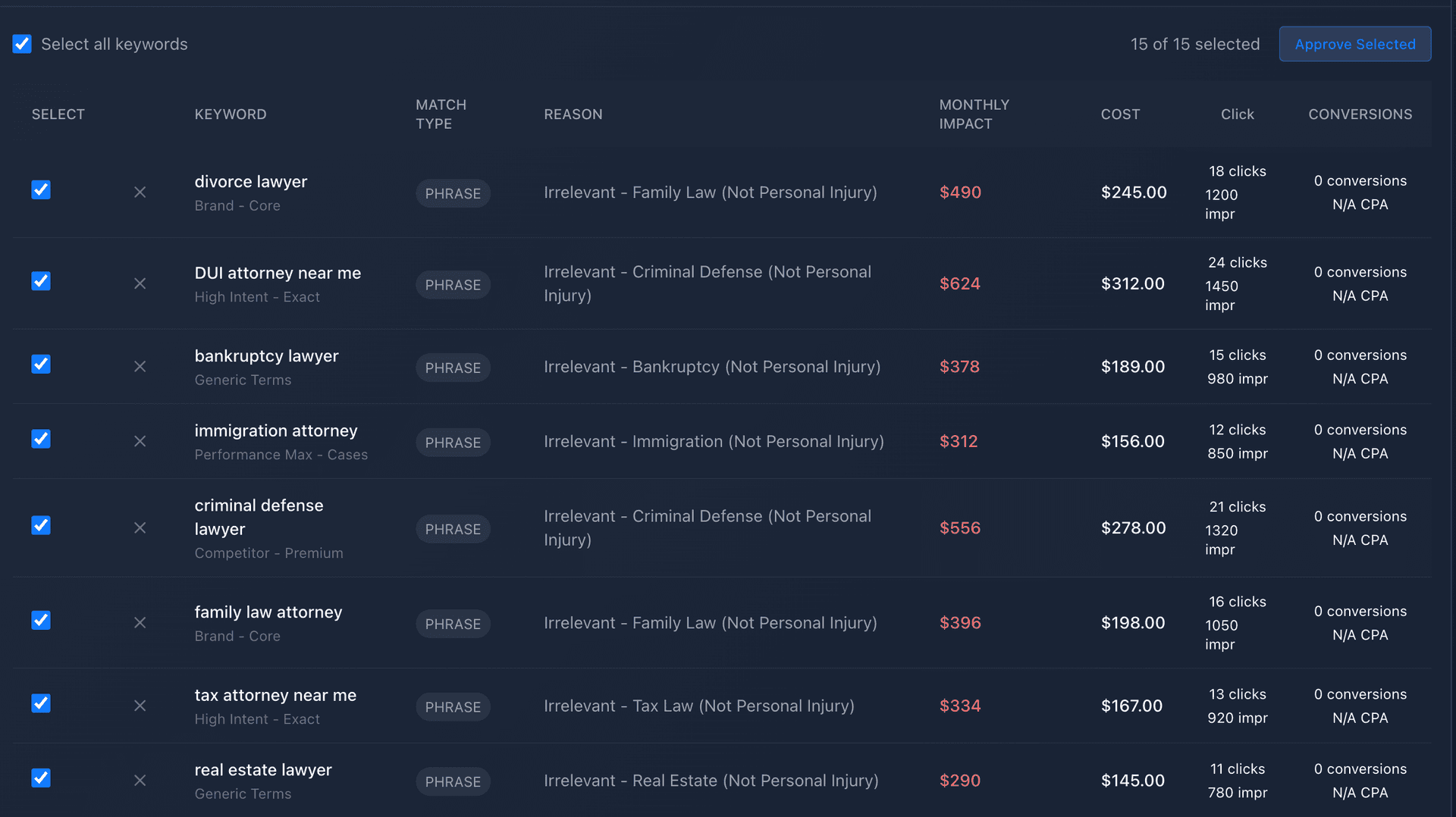Uncheck the divorce lawyer row checkbox
The image size is (1456, 817).
tap(40, 189)
